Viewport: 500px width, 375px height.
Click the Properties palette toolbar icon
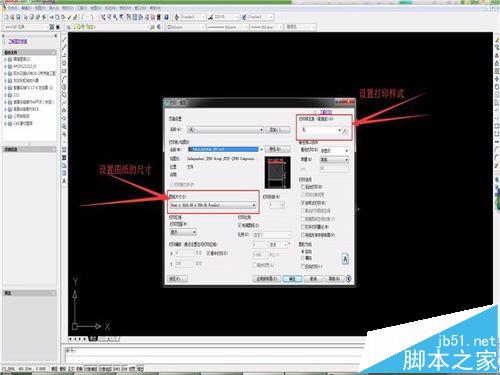[129, 17]
